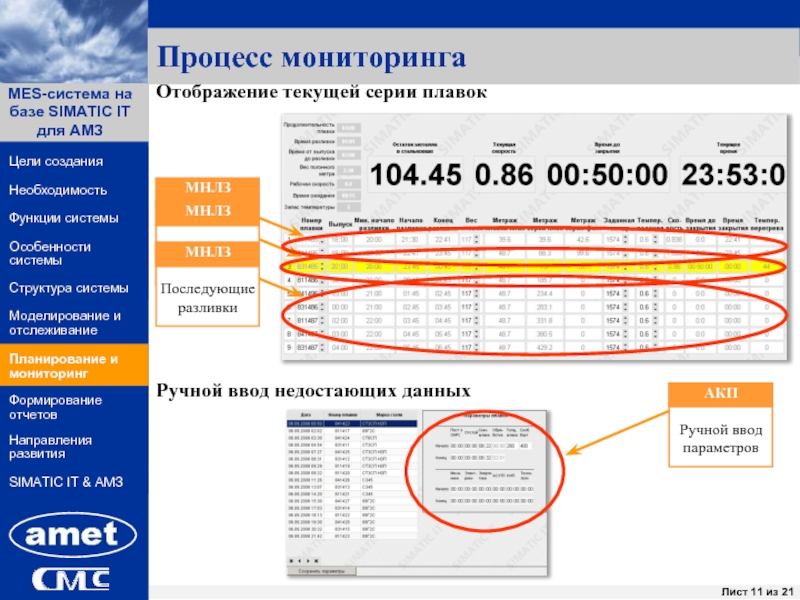Viewport: 800px width, 600px height.
Task: Click the 00:50:00 time-to-close readout
Action: pyautogui.click(x=607, y=174)
